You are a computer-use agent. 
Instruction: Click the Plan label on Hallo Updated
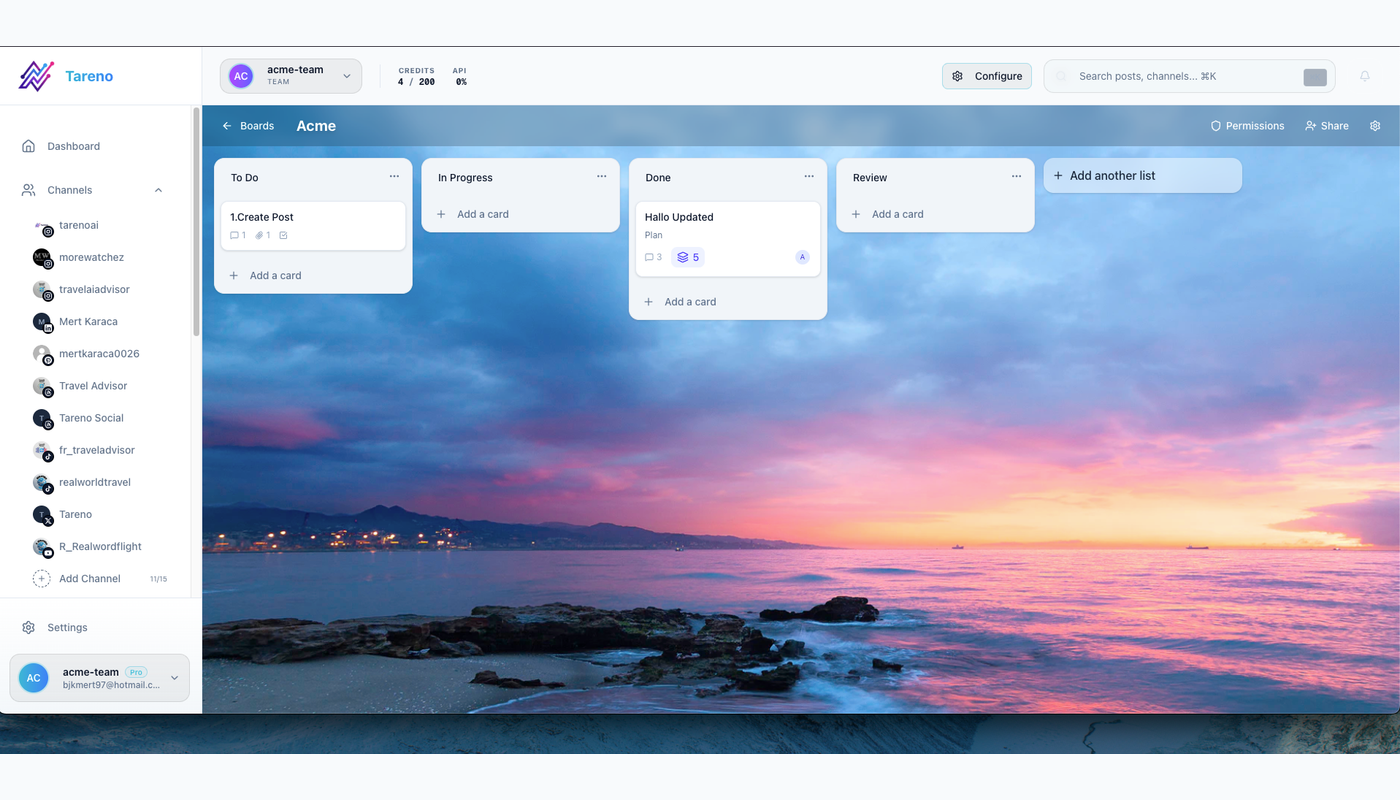(654, 235)
